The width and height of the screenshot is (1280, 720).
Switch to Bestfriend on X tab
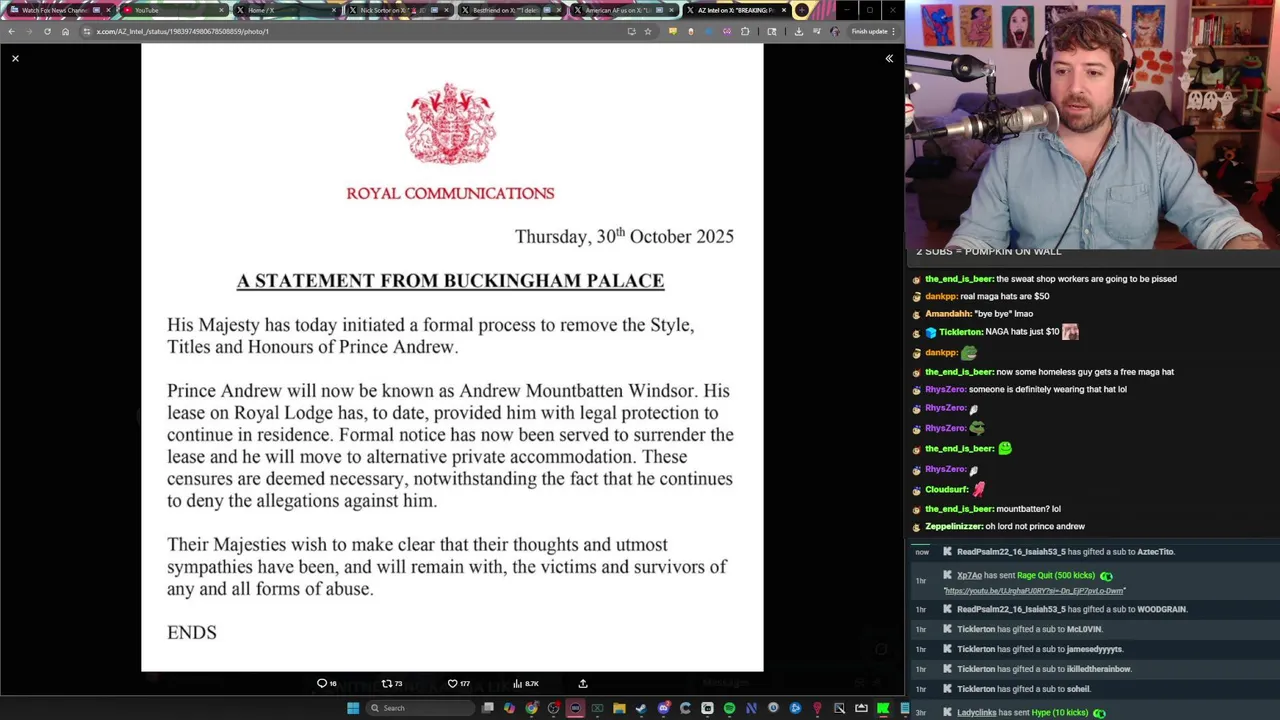[510, 10]
